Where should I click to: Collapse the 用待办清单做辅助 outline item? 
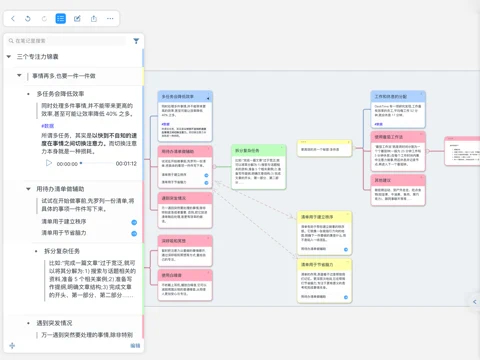coord(28,189)
